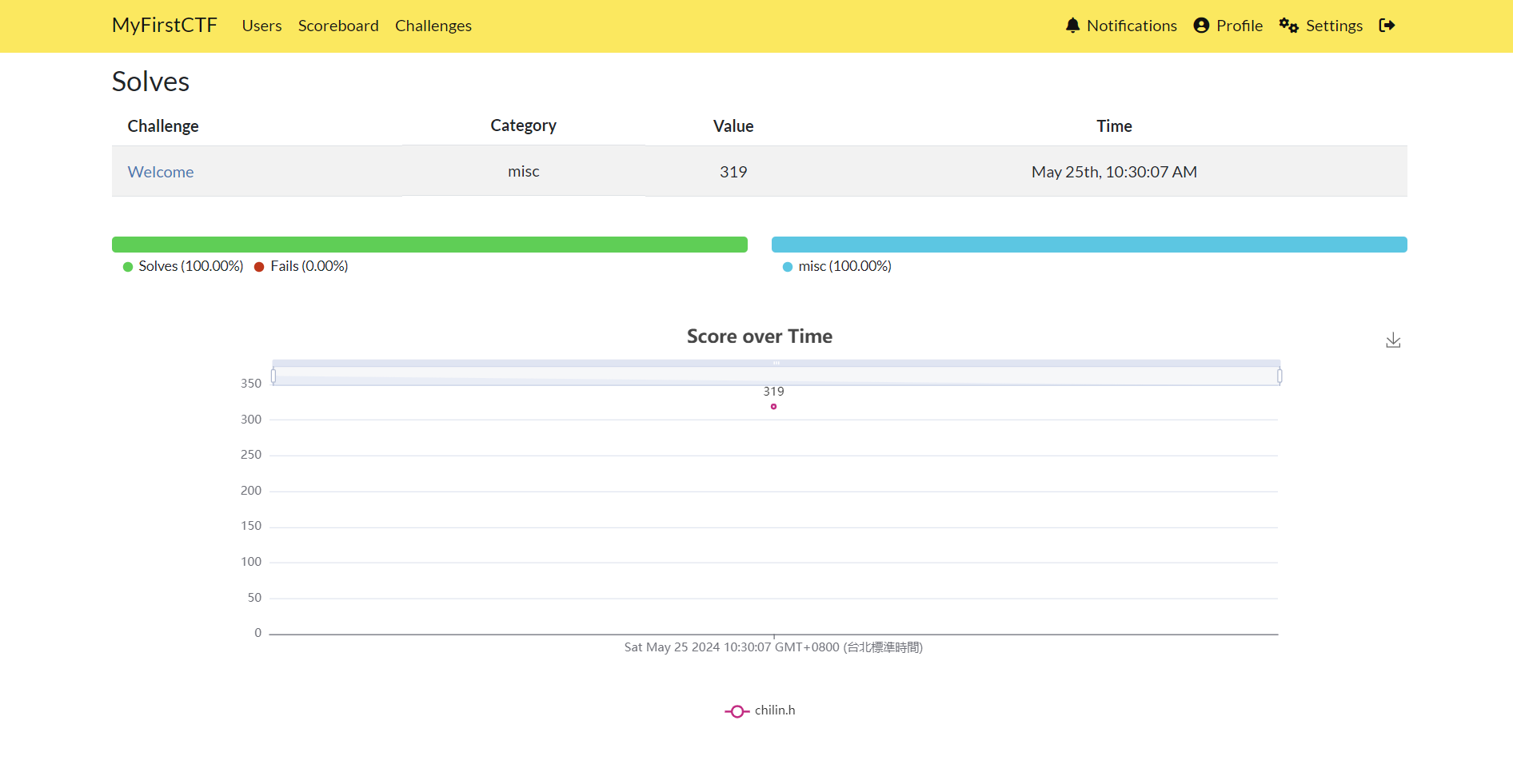
Task: Click the green Solves progress bar
Action: [429, 245]
